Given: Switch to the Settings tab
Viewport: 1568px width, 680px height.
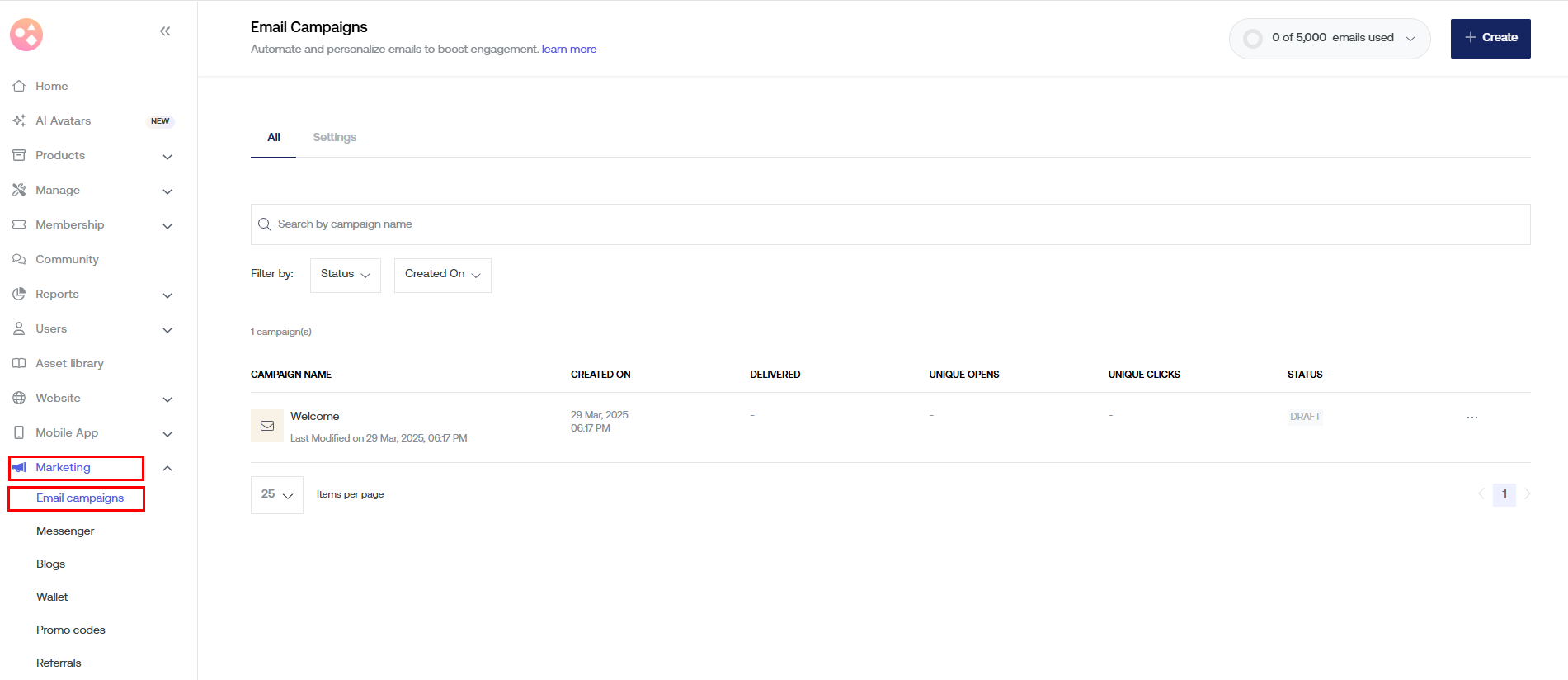Looking at the screenshot, I should coord(334,137).
